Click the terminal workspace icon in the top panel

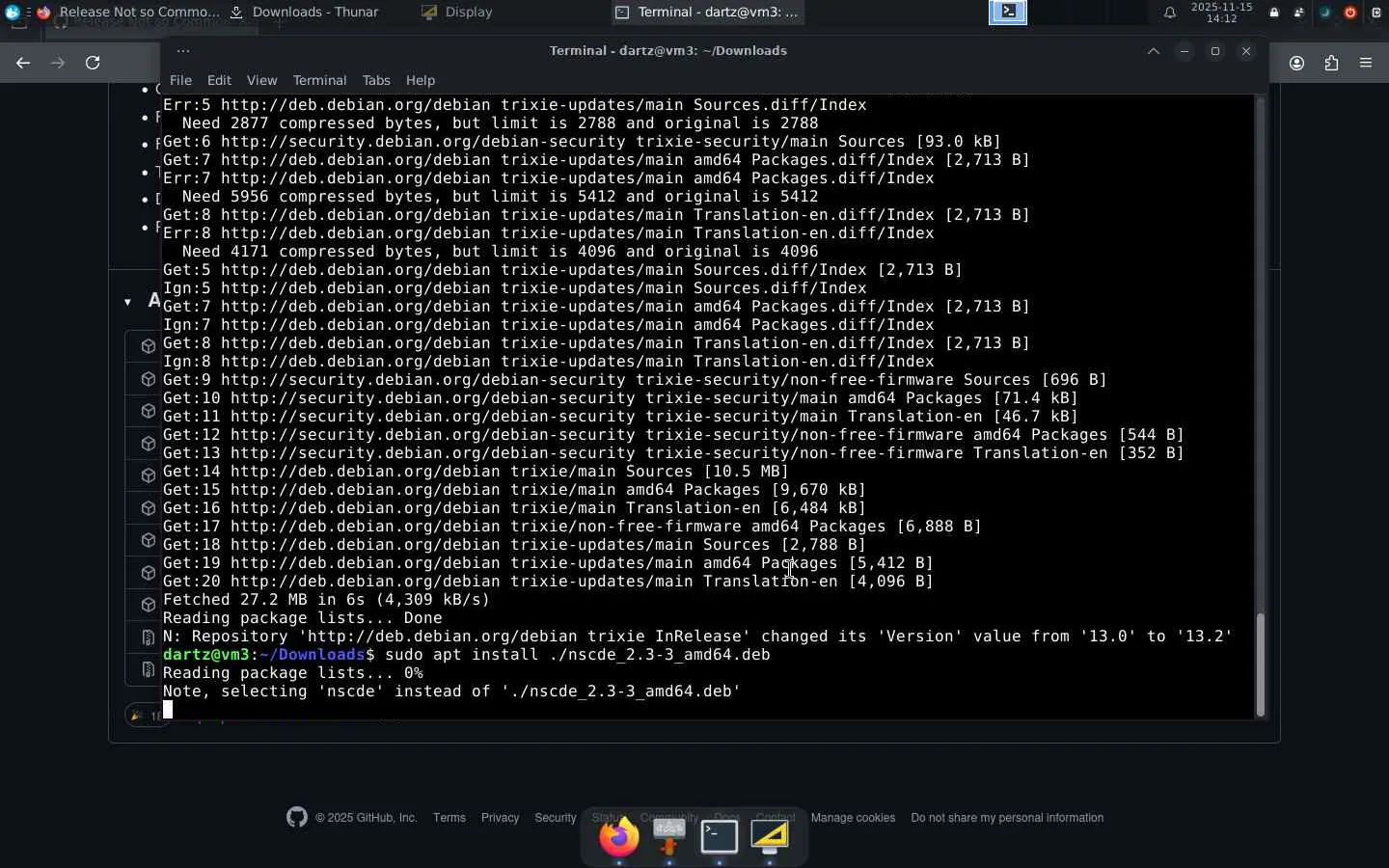pos(1008,12)
